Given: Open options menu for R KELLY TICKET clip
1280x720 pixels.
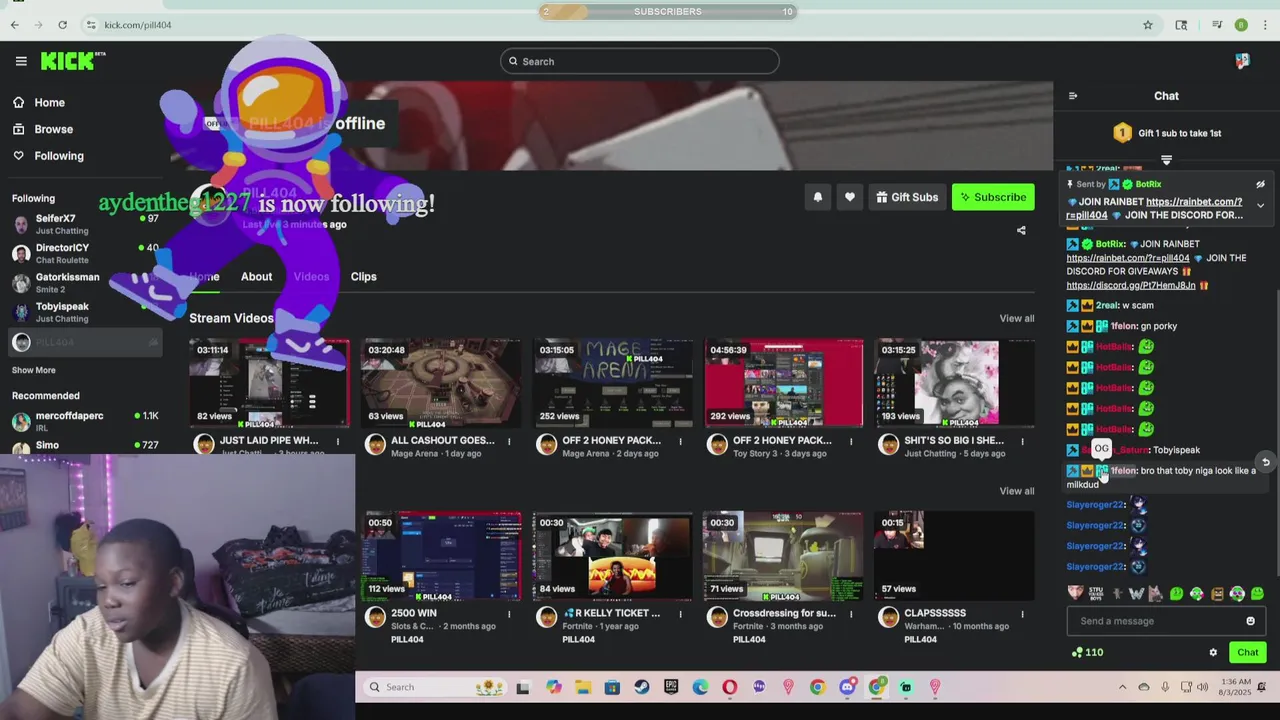Looking at the screenshot, I should click(x=680, y=614).
